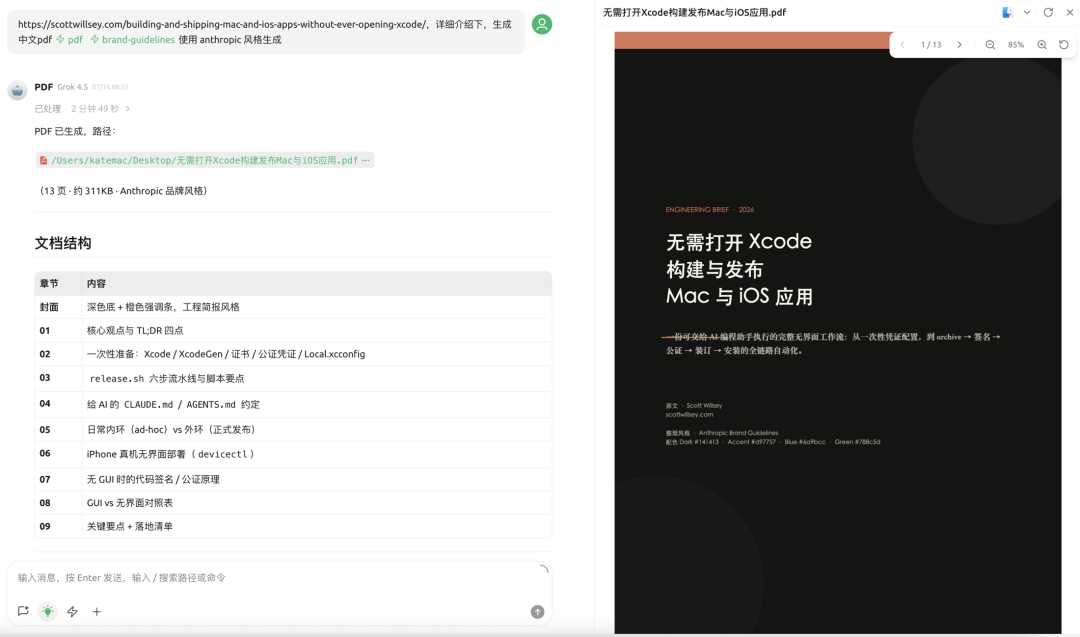
Task: Click the Grok 4.5 model label
Action: (72, 87)
